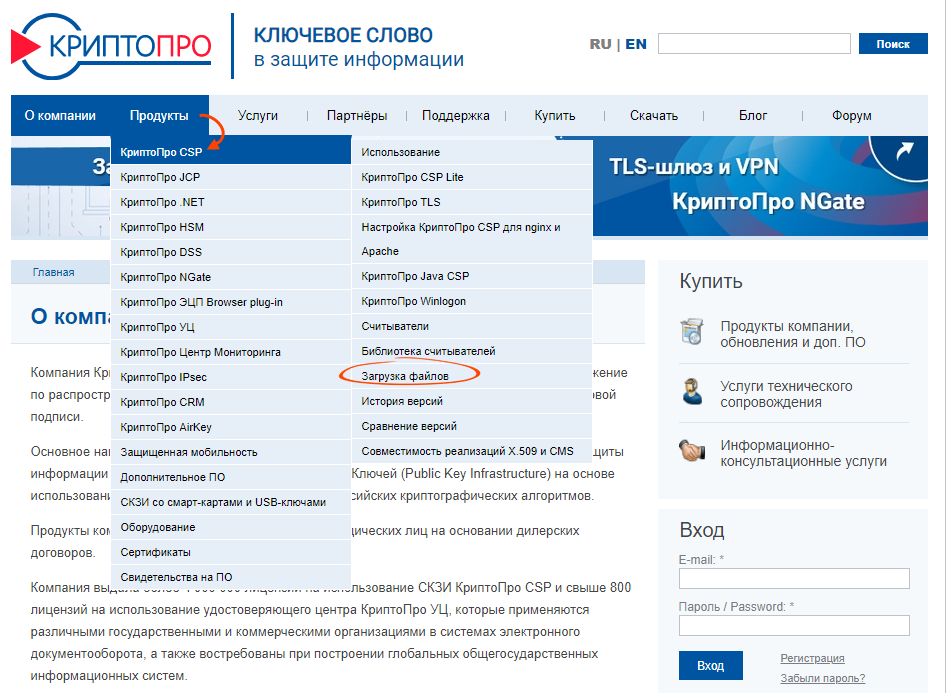Open the Скачать menu
Viewport: 946px width, 693px height.
click(654, 115)
